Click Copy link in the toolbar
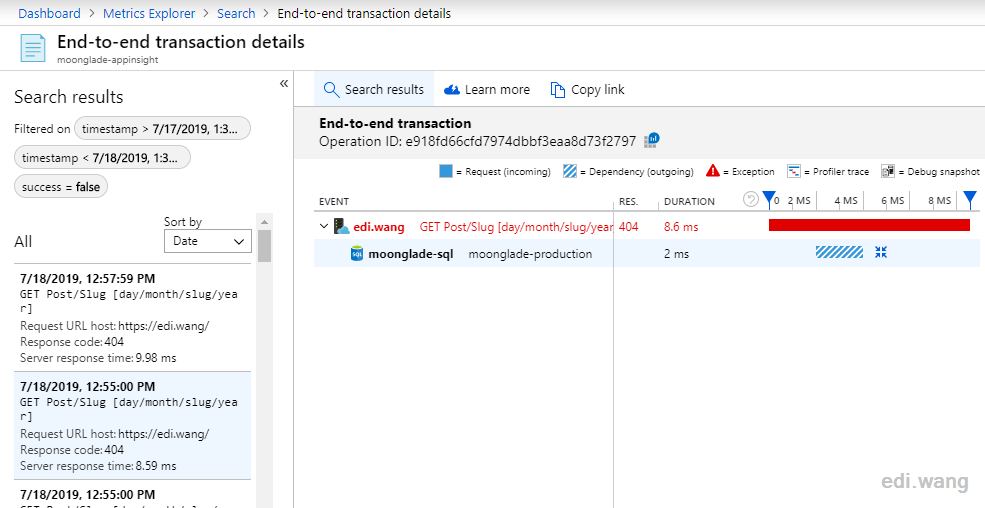985x508 pixels. pos(587,90)
